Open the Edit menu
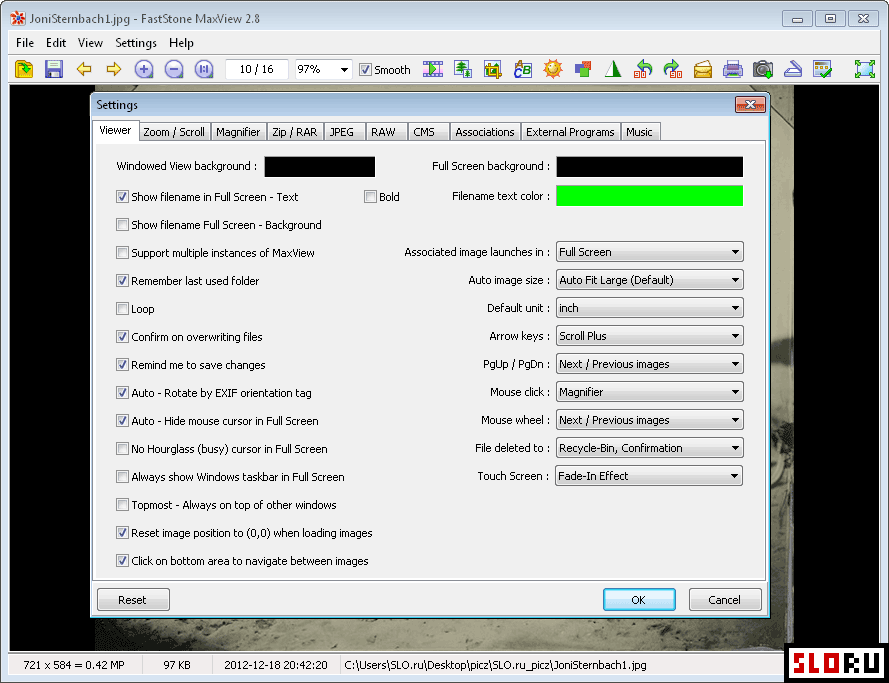This screenshot has height=683, width=889. 56,43
